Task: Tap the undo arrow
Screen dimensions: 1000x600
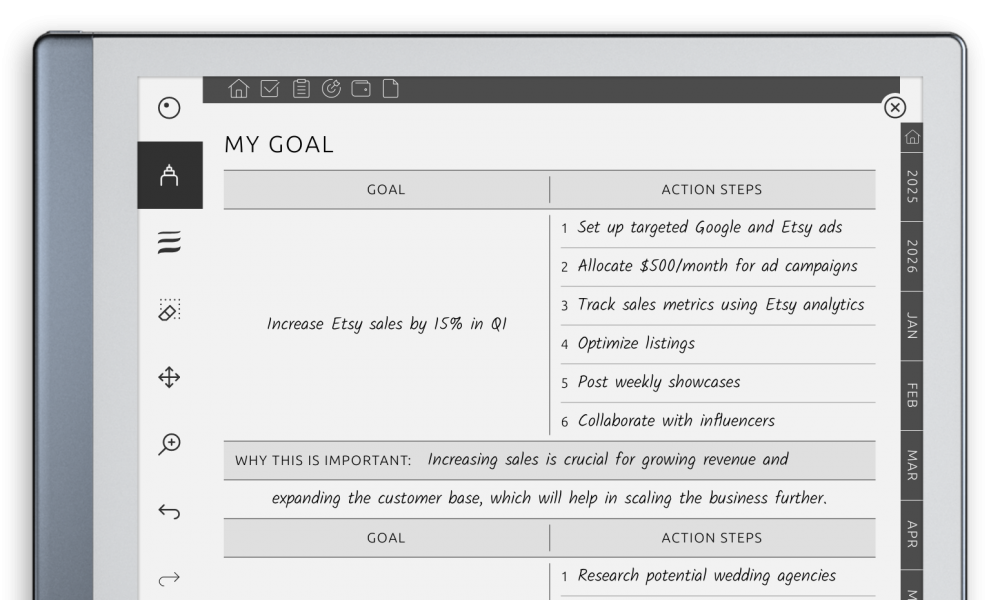Action: click(x=169, y=512)
